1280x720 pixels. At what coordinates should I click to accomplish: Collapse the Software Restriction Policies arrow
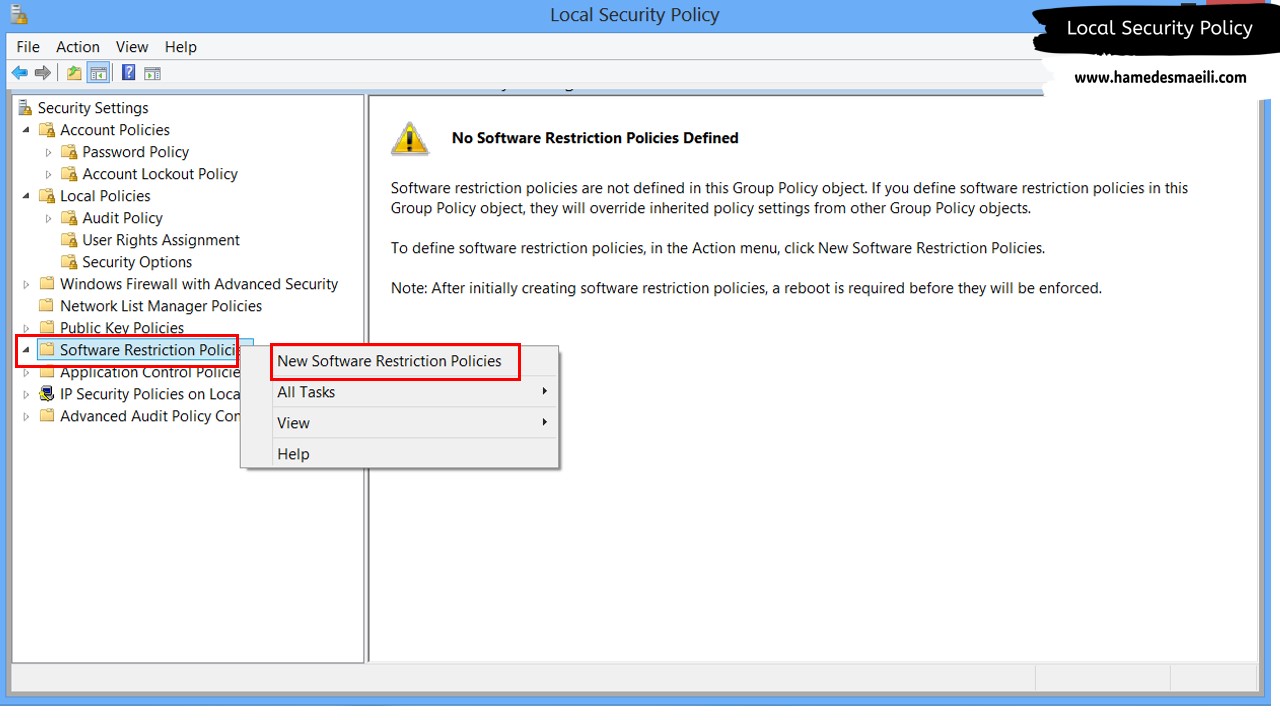click(x=26, y=350)
